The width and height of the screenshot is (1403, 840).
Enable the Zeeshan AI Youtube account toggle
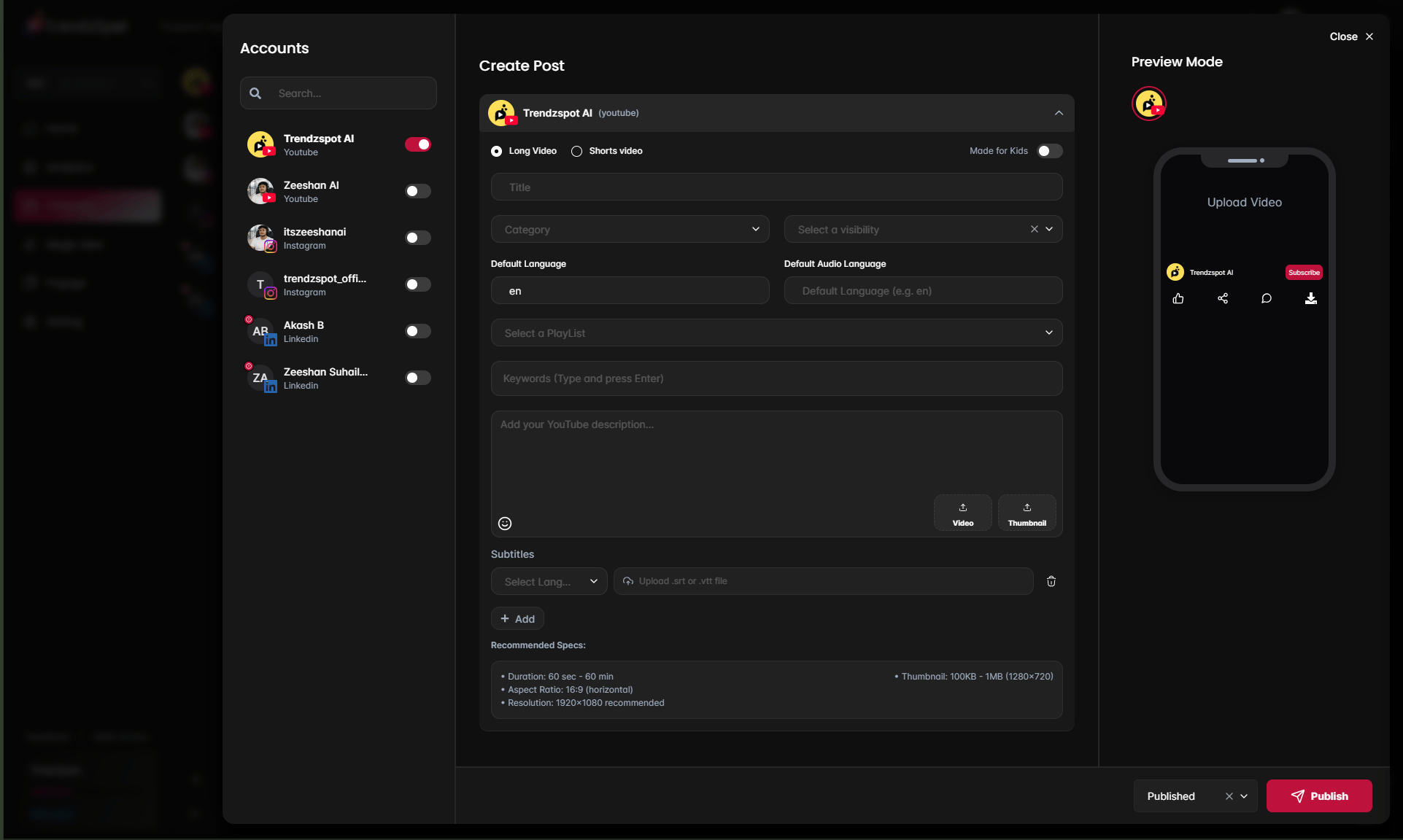(418, 191)
